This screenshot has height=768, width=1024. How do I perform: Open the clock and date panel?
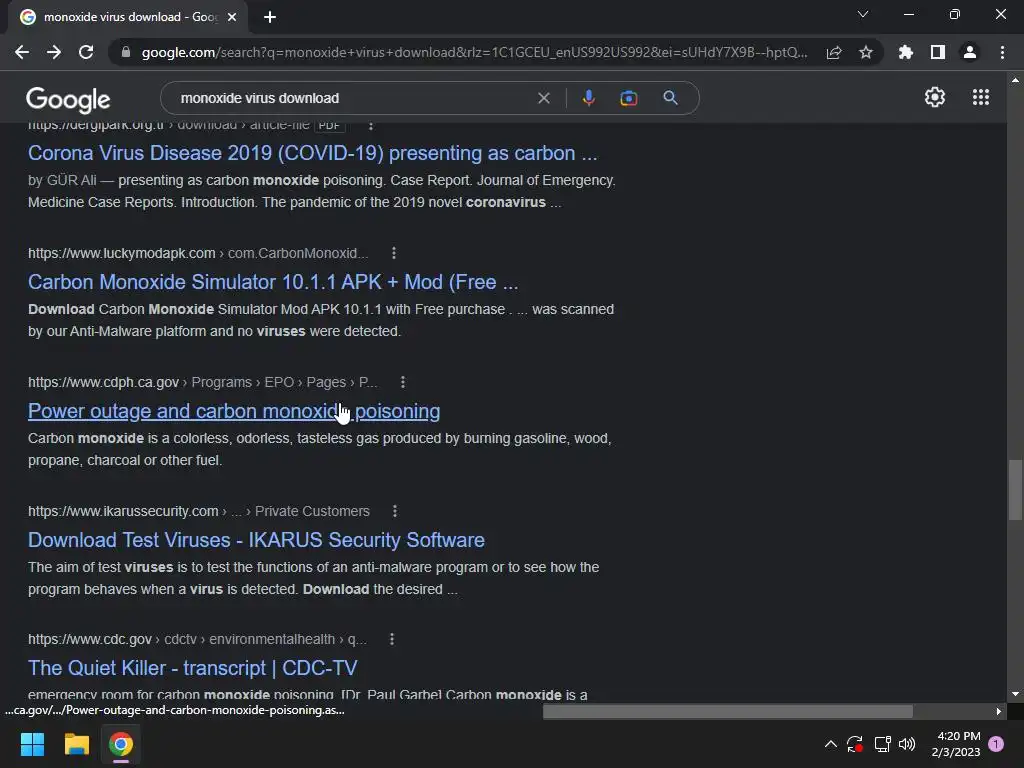956,744
